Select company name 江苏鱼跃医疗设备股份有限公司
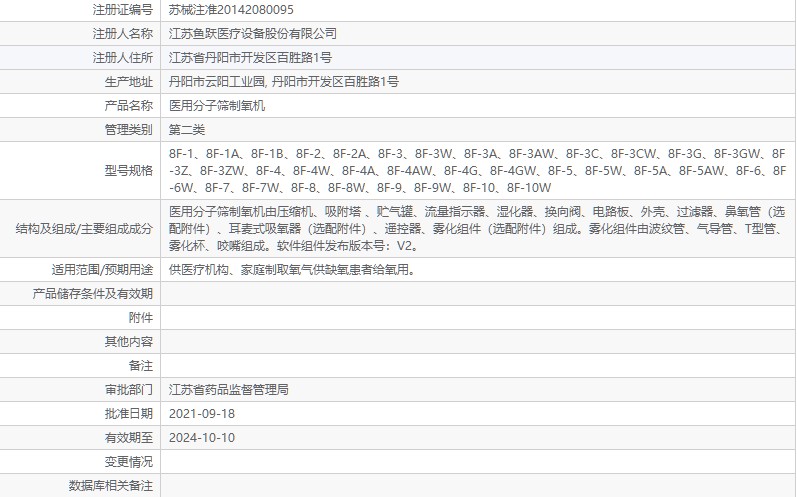Image resolution: width=797 pixels, height=497 pixels. pyautogui.click(x=253, y=34)
